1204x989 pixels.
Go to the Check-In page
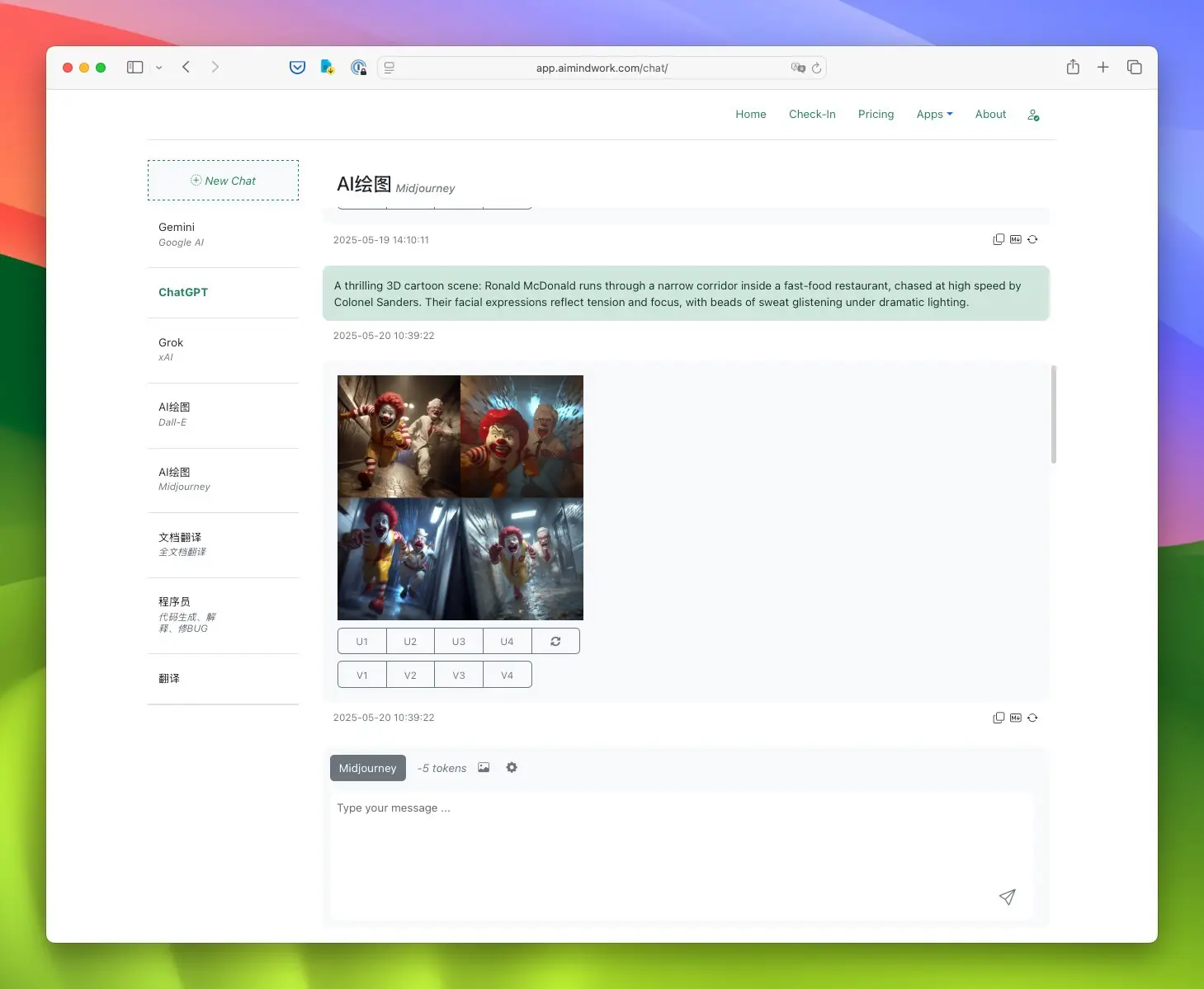click(812, 114)
